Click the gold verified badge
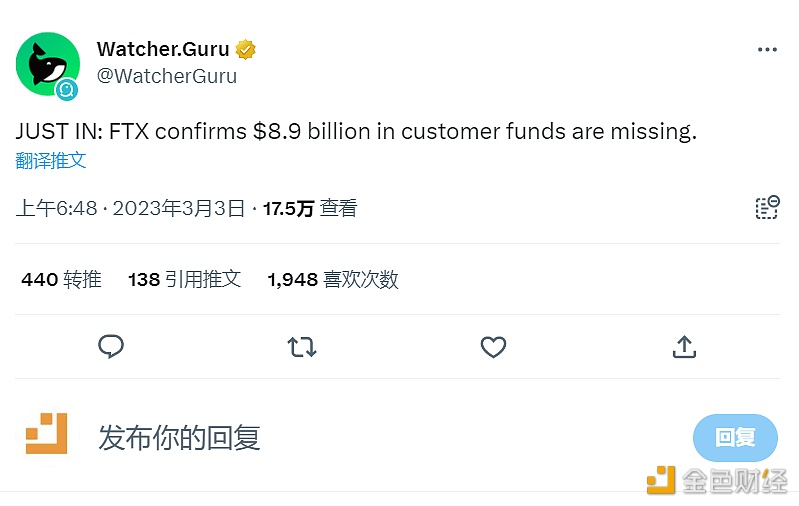The width and height of the screenshot is (799, 506). pyautogui.click(x=246, y=49)
